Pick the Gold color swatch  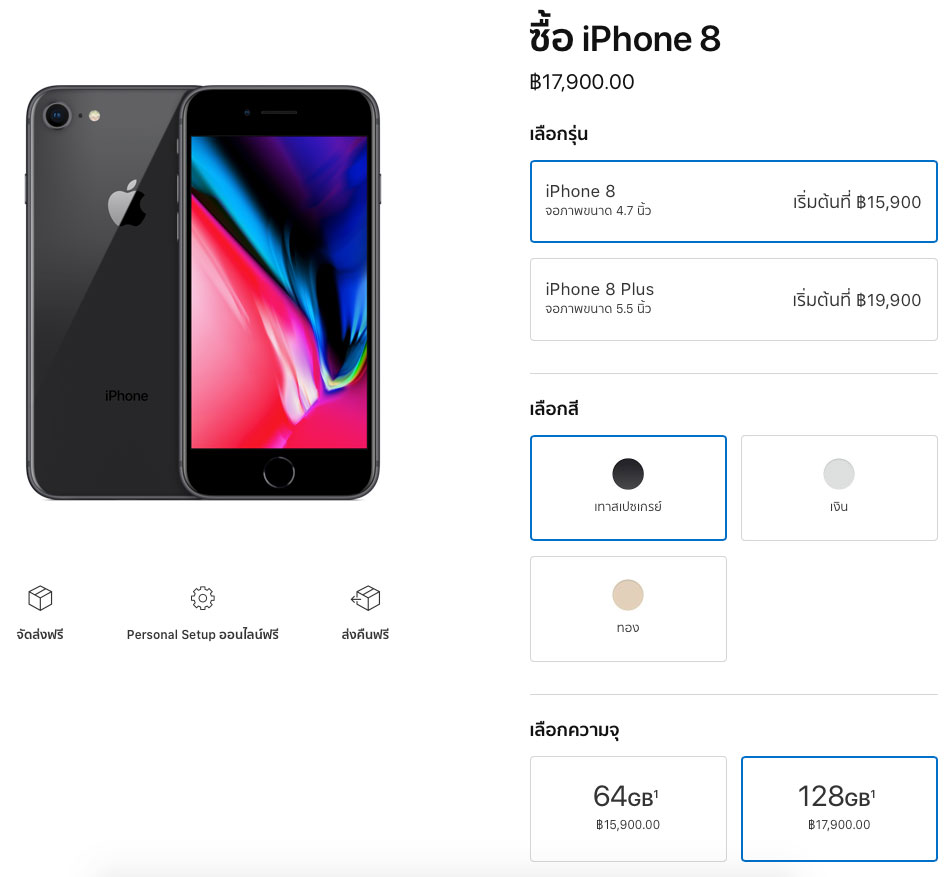[x=628, y=595]
